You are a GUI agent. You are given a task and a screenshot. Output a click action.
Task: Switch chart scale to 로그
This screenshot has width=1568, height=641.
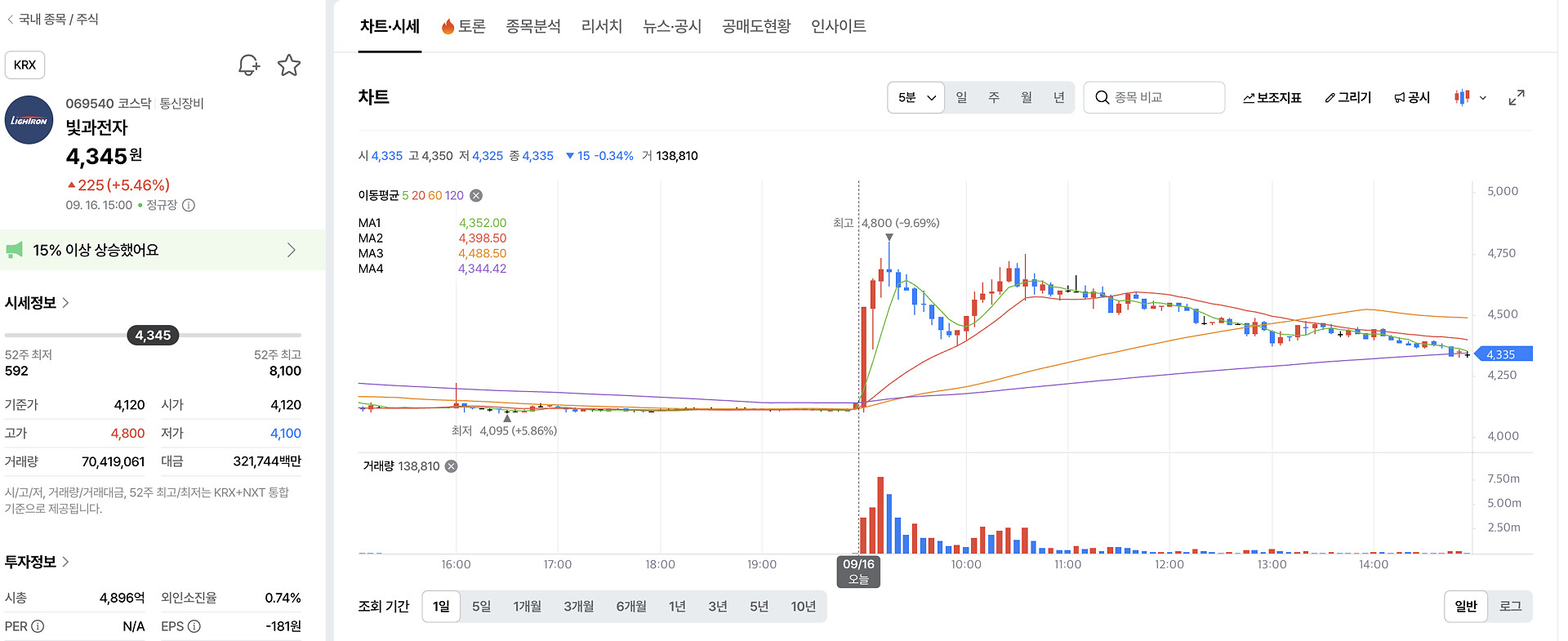point(1510,606)
